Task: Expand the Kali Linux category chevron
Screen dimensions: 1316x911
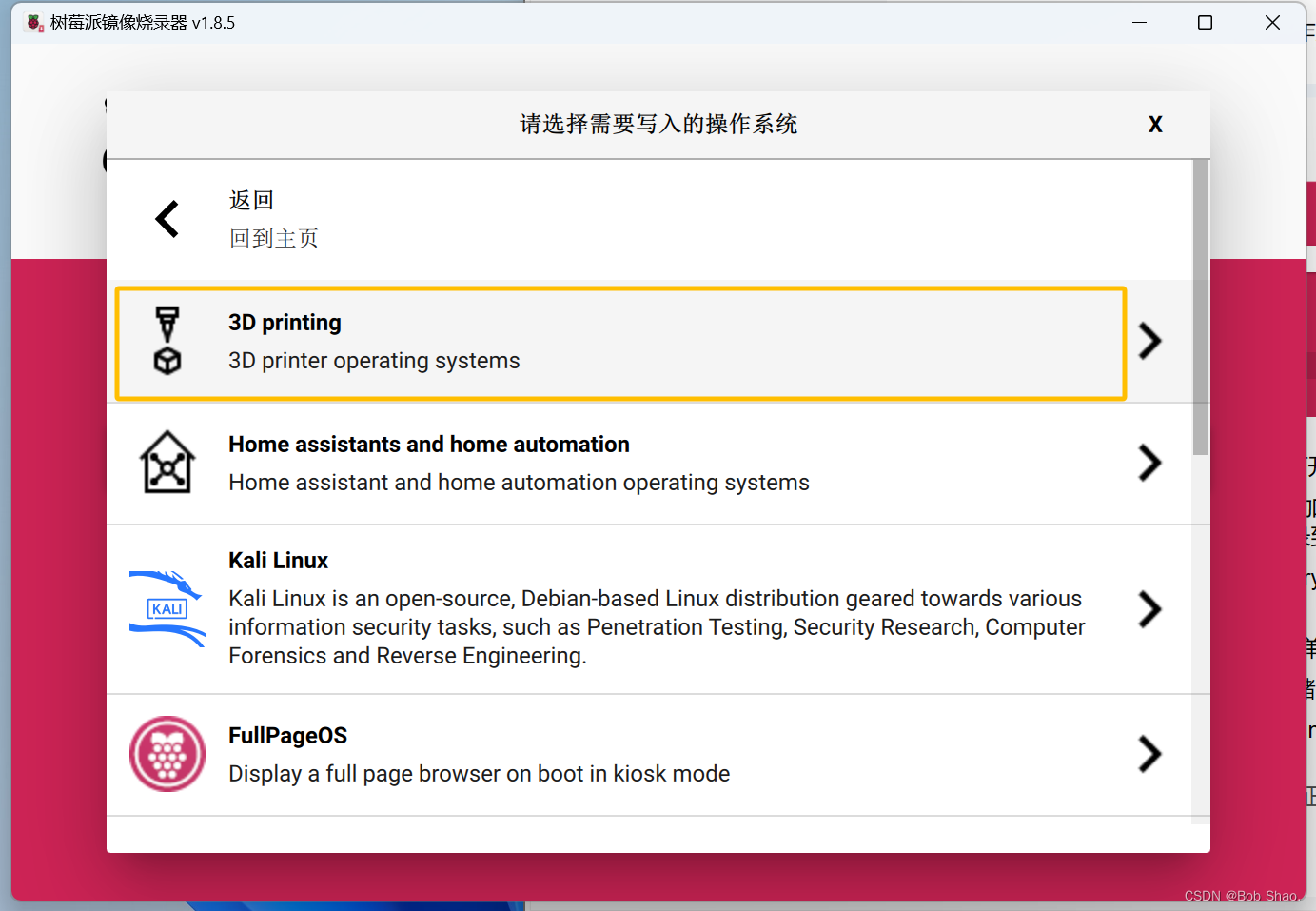Action: coord(1149,609)
